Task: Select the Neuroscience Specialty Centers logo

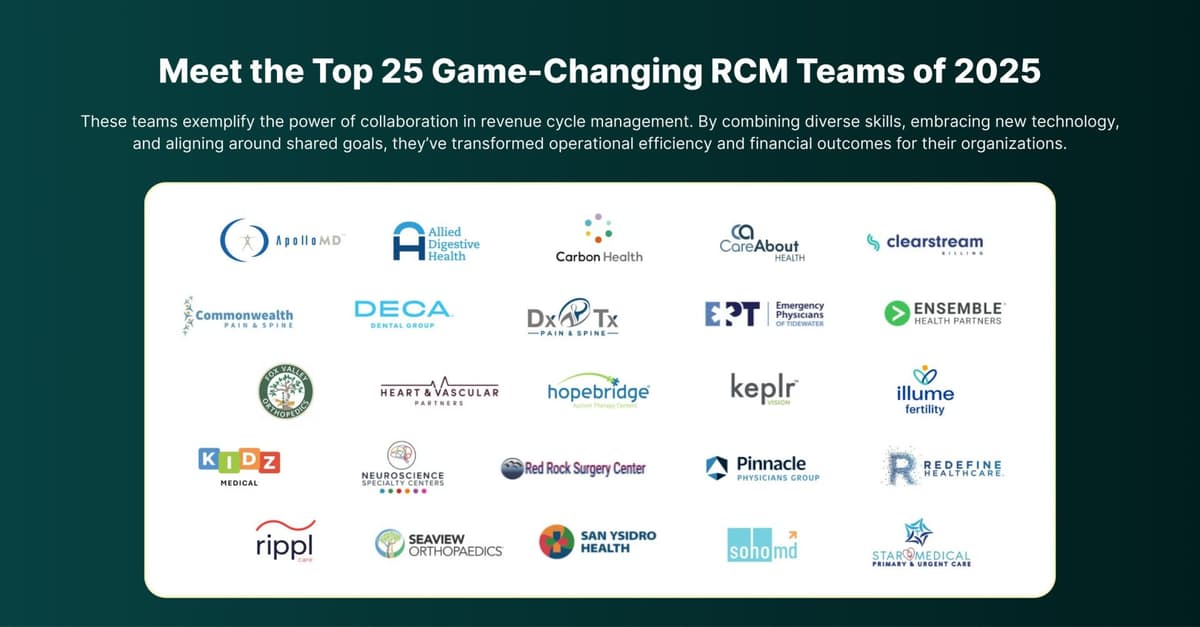Action: (402, 467)
